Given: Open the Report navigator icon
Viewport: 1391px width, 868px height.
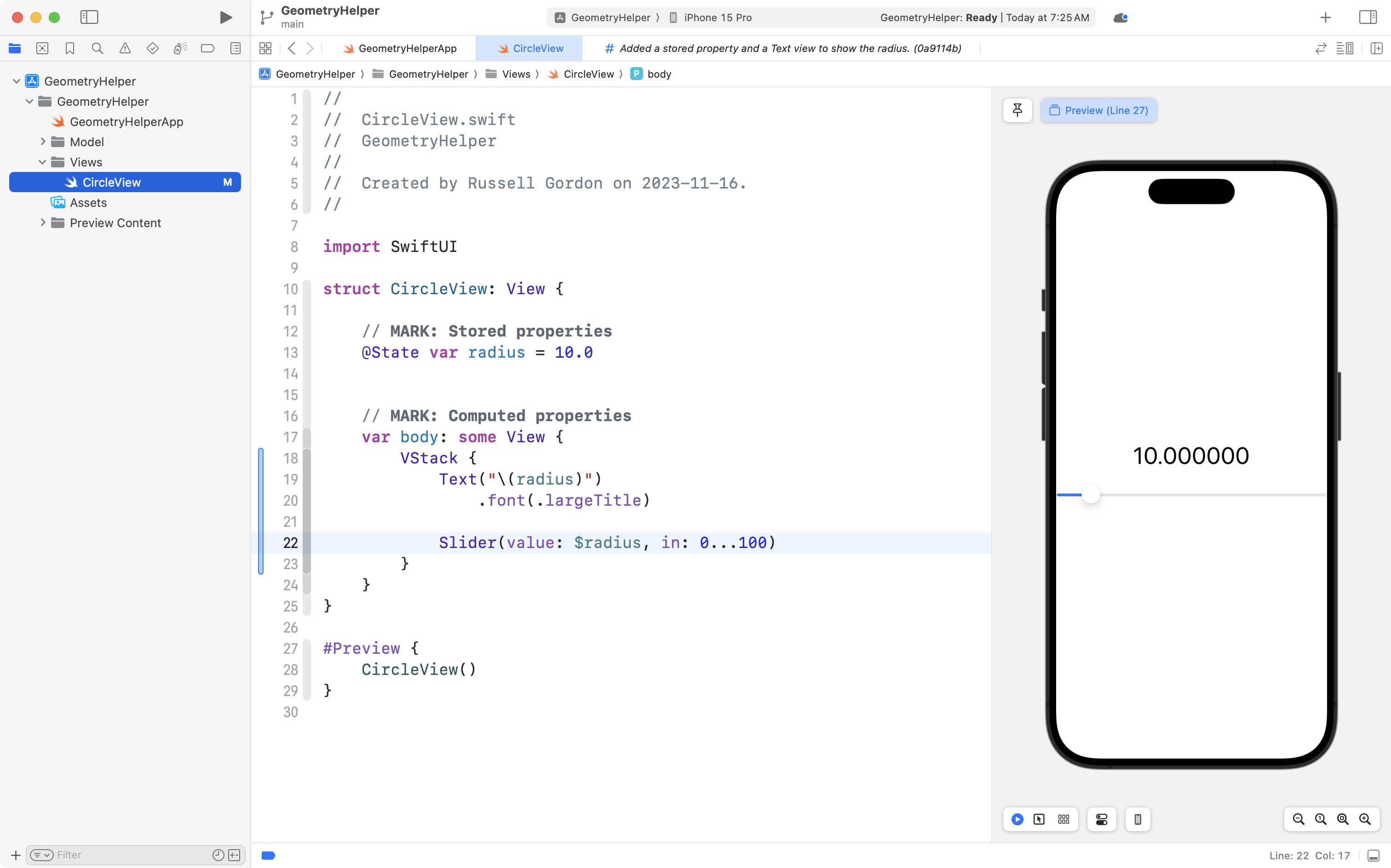Looking at the screenshot, I should pos(236,48).
